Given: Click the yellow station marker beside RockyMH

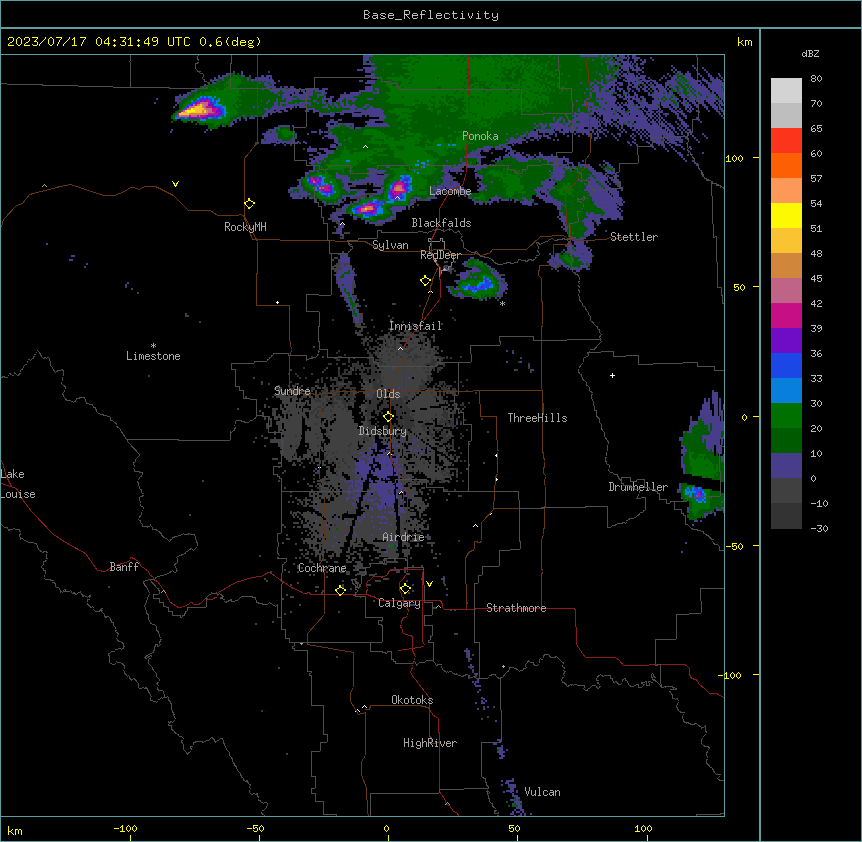Looking at the screenshot, I should [249, 204].
